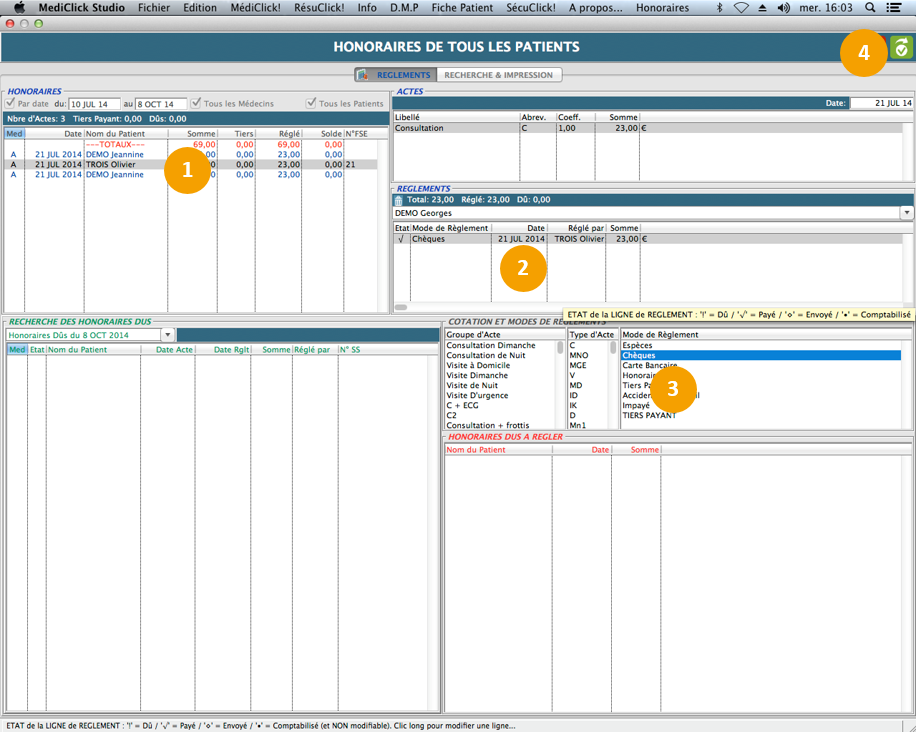Click the trash icon in Règlements header

398,200
